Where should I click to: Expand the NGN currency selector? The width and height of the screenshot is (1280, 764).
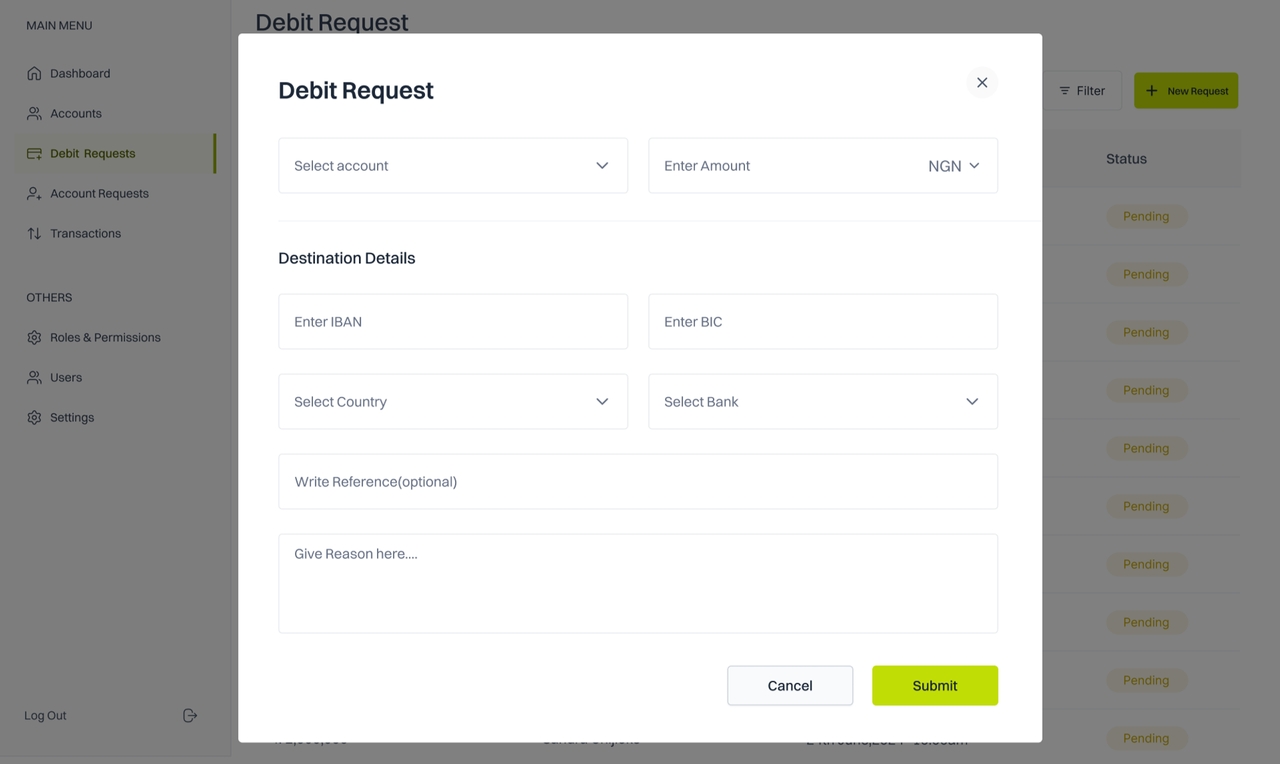coord(954,166)
